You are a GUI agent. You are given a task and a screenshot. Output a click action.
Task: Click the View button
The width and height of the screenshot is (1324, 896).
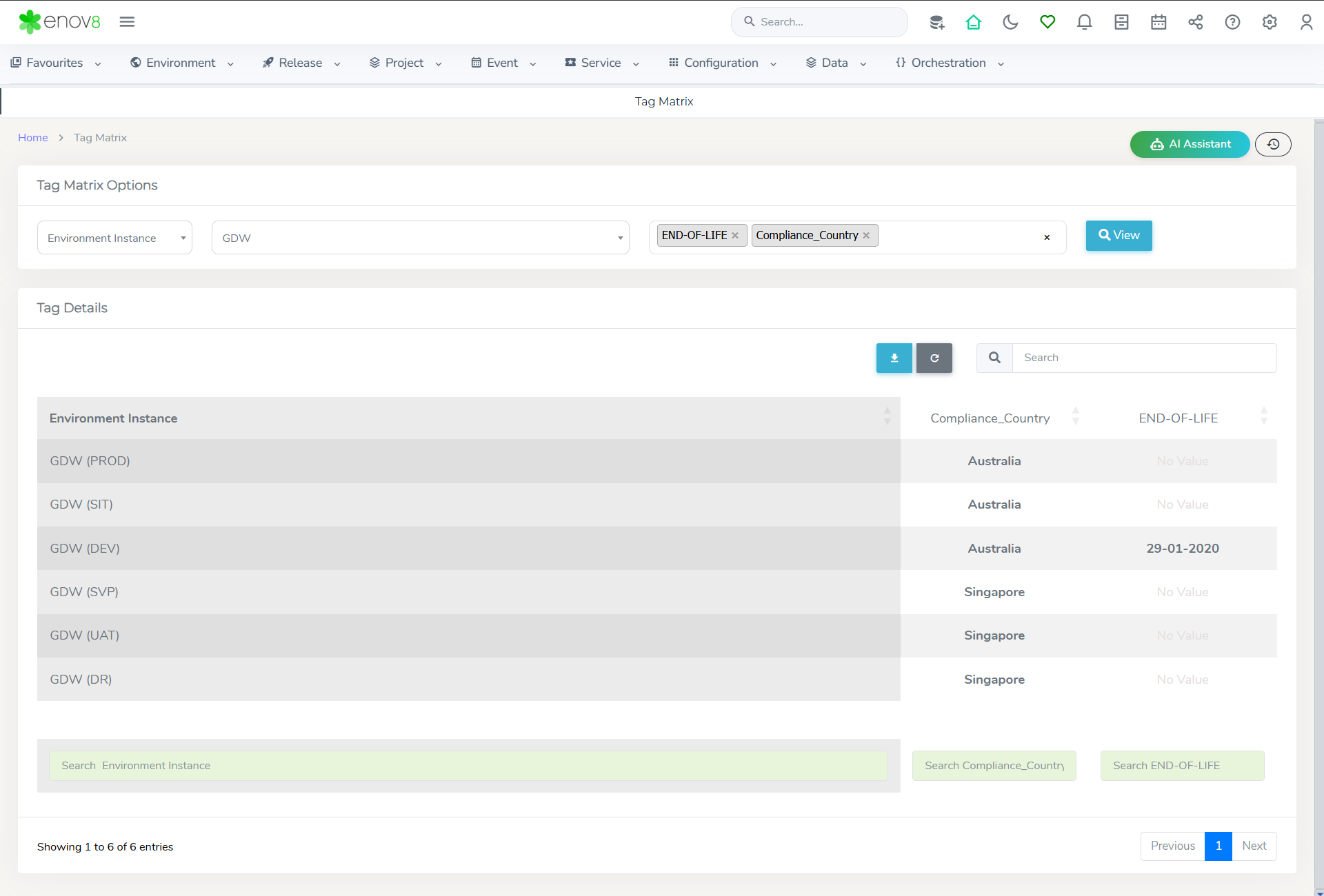tap(1119, 236)
